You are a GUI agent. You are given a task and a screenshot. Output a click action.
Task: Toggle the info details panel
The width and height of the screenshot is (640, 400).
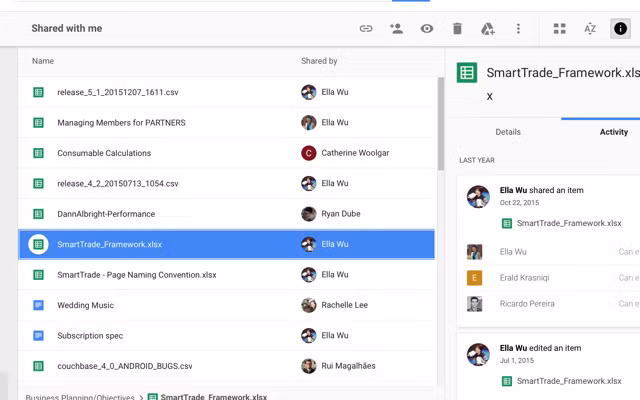tap(620, 29)
